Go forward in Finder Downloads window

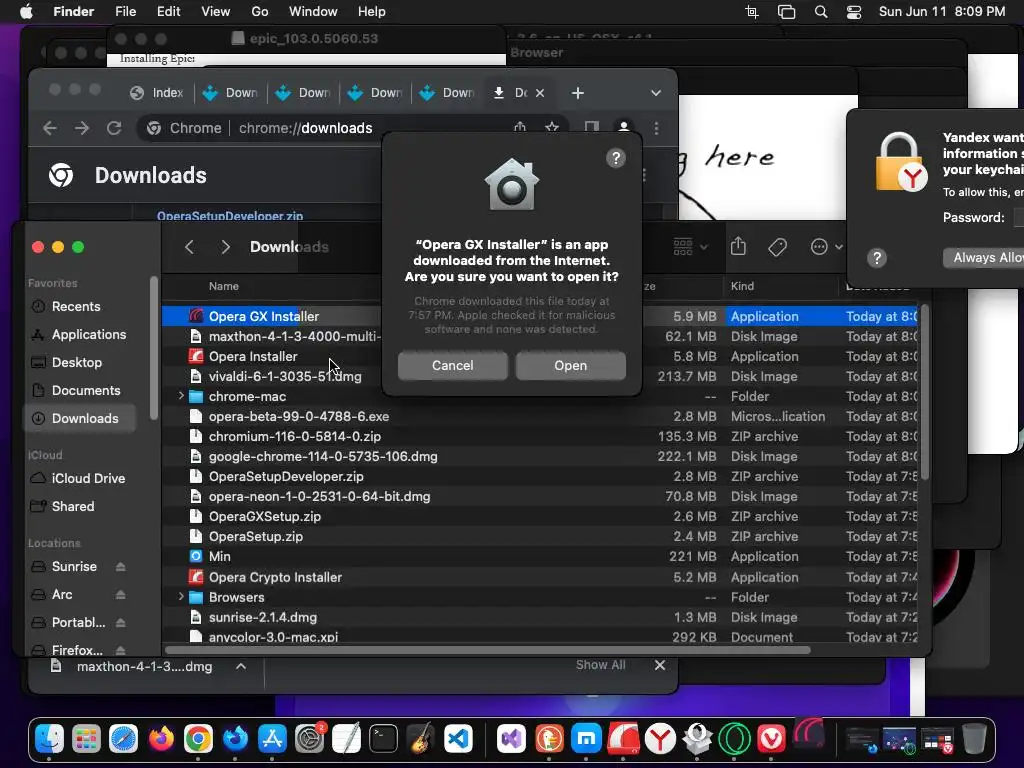pos(225,247)
